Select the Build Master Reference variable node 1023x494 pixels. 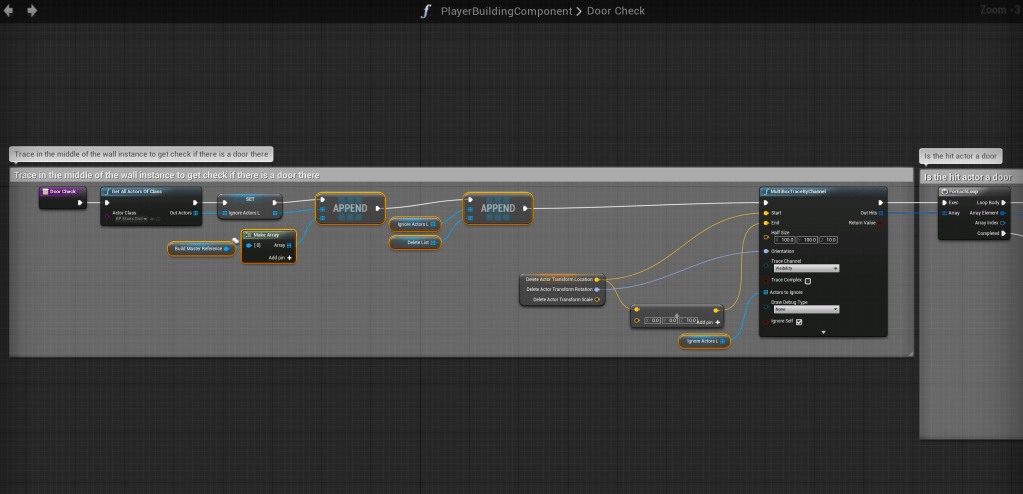[x=200, y=248]
